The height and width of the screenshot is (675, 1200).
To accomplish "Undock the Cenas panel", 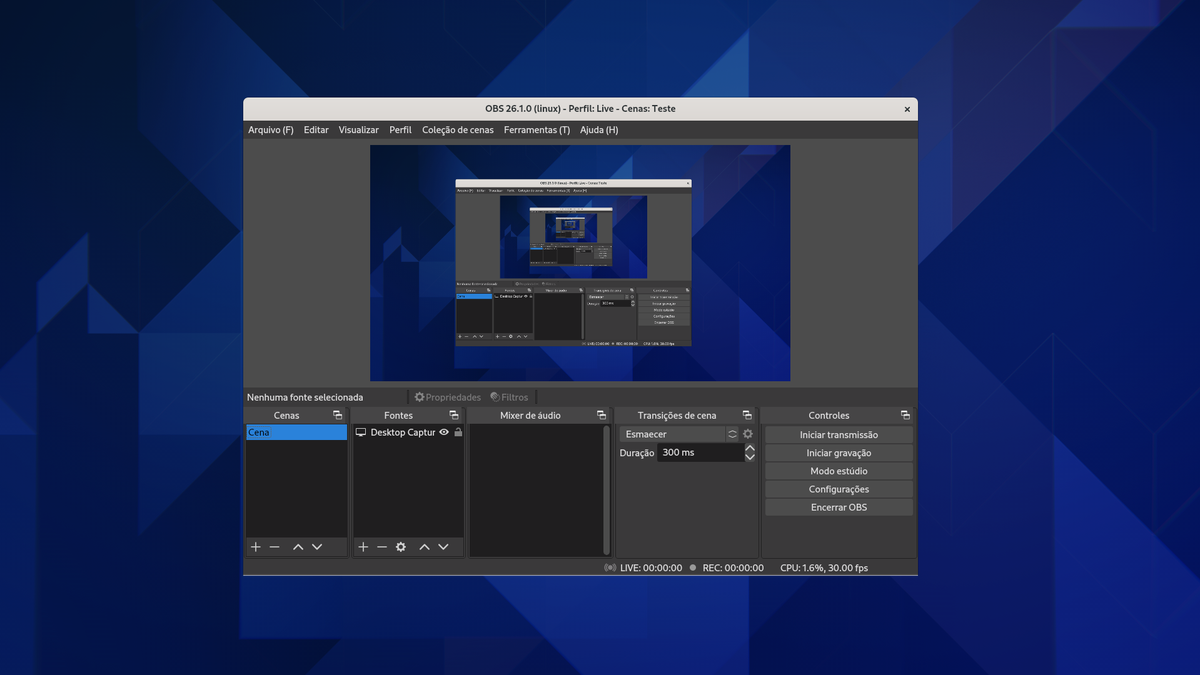I will coord(338,415).
